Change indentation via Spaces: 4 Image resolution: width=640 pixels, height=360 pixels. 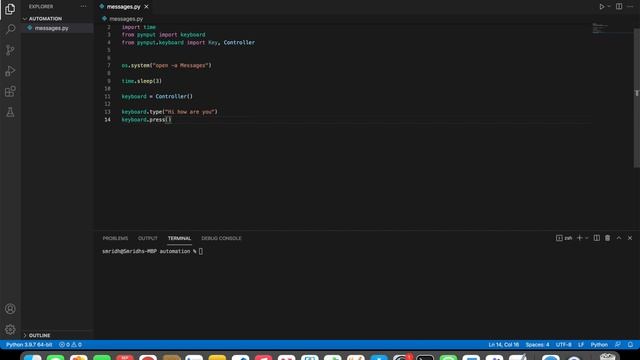click(x=537, y=345)
